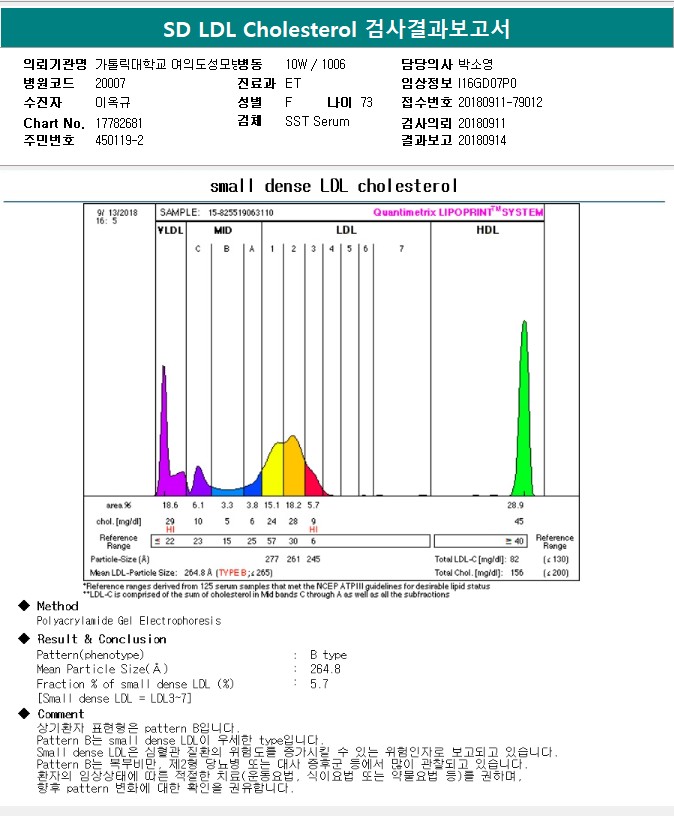674x816 pixels.
Task: Click the pattern result 'B type'
Action: tap(328, 655)
